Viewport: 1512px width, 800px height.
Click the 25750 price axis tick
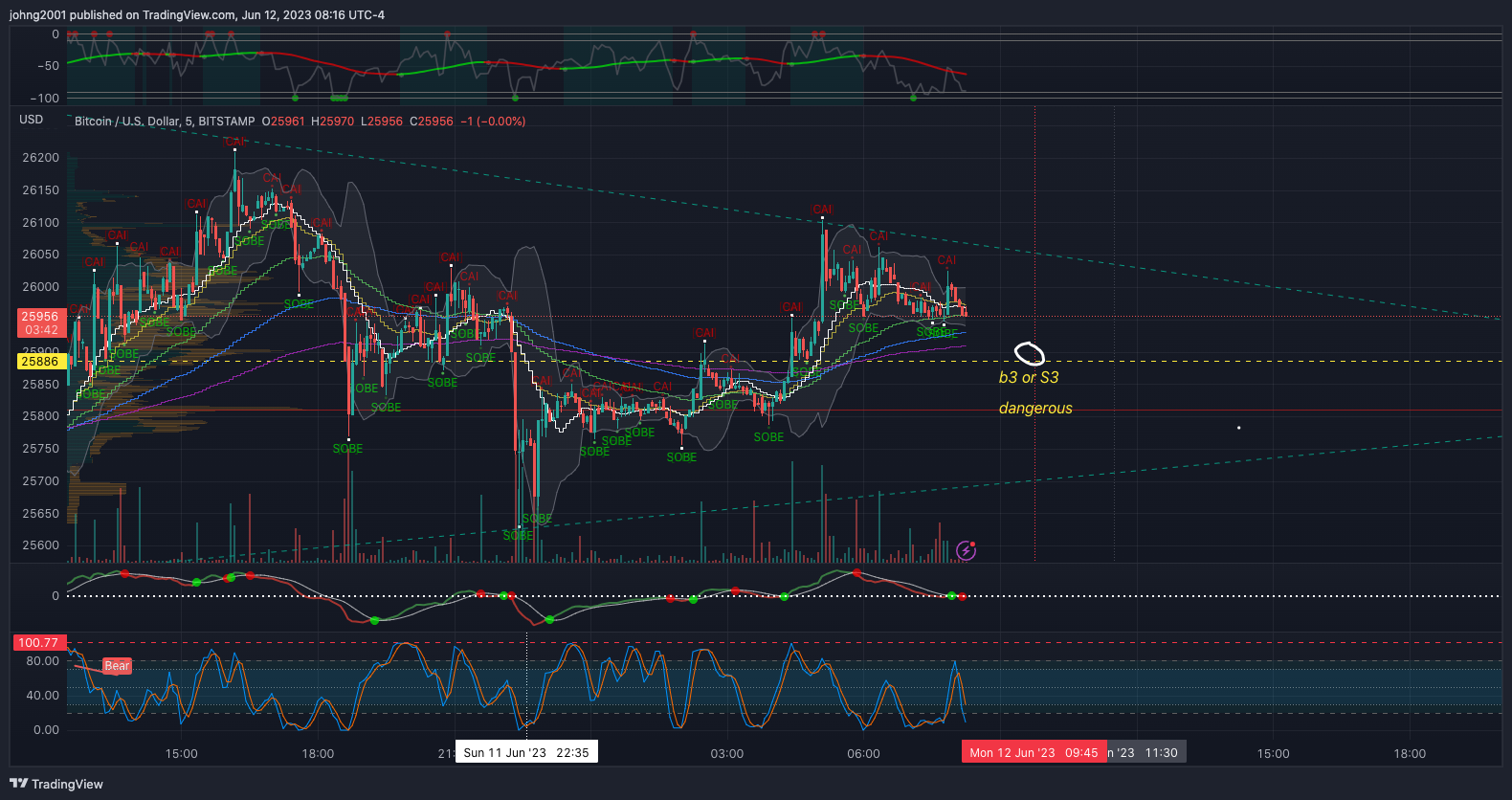tap(40, 449)
